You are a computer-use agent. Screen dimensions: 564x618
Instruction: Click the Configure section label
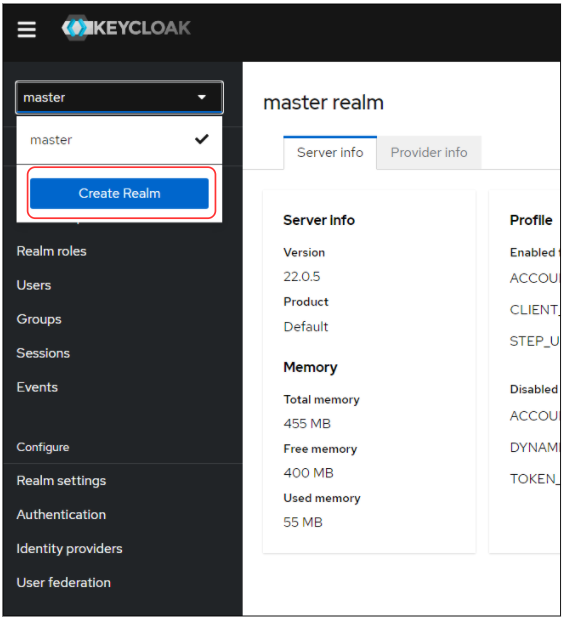point(43,447)
